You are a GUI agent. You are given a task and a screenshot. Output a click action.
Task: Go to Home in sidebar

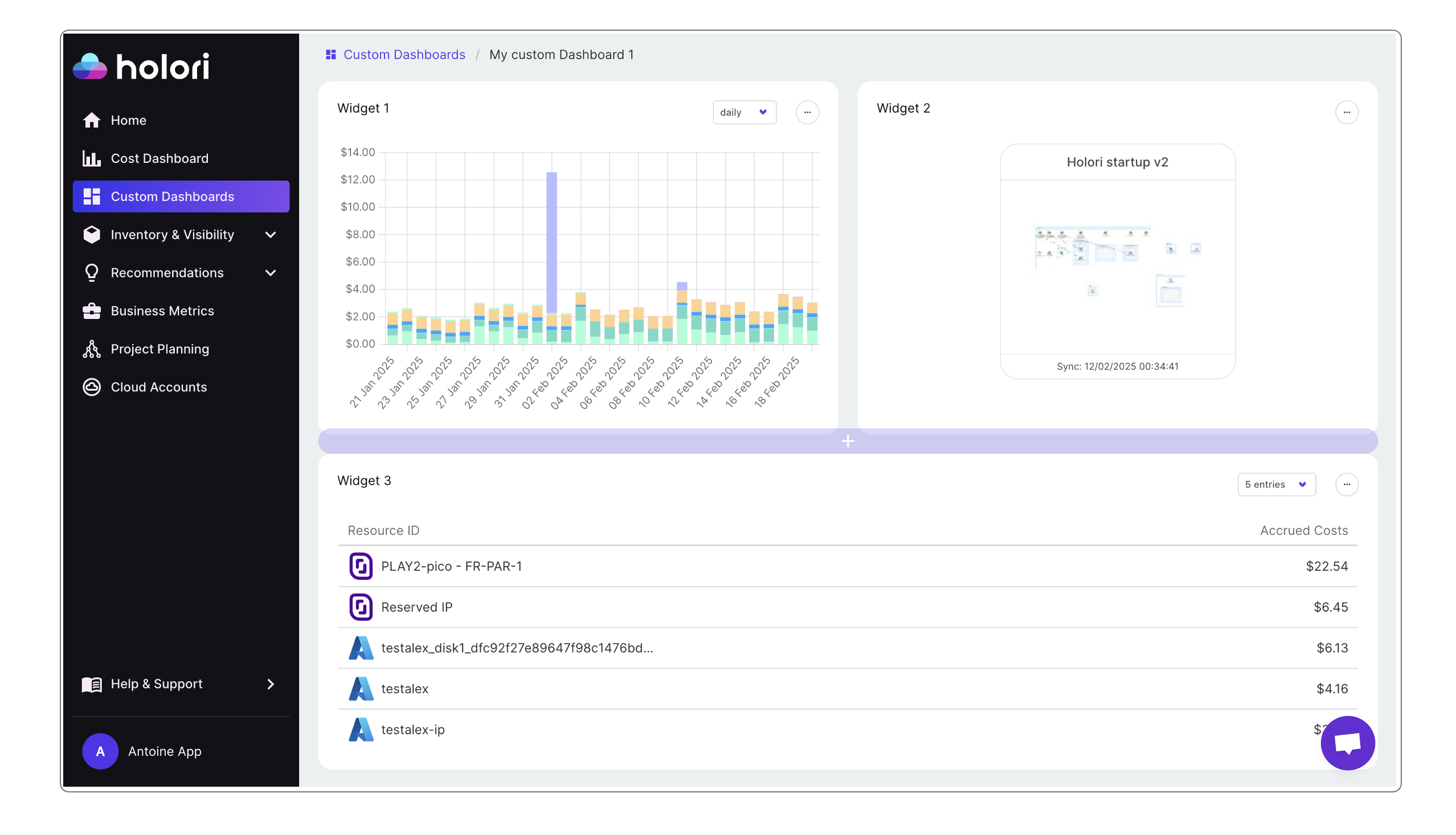pyautogui.click(x=181, y=120)
